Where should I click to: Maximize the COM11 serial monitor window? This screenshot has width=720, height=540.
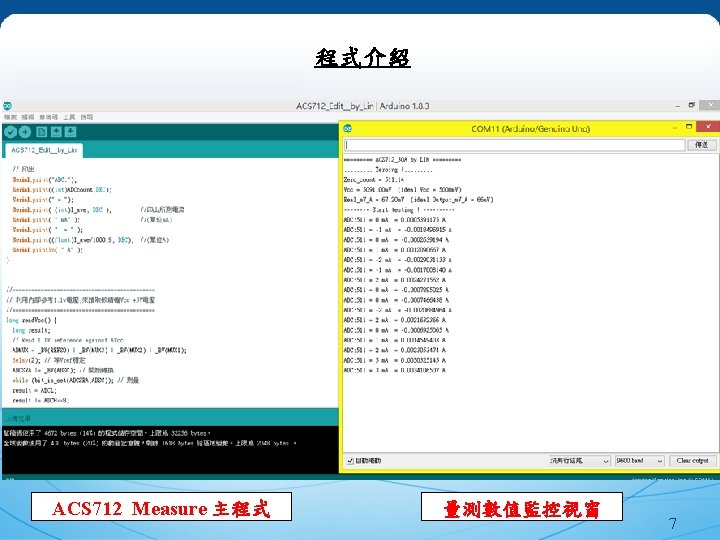[x=689, y=126]
